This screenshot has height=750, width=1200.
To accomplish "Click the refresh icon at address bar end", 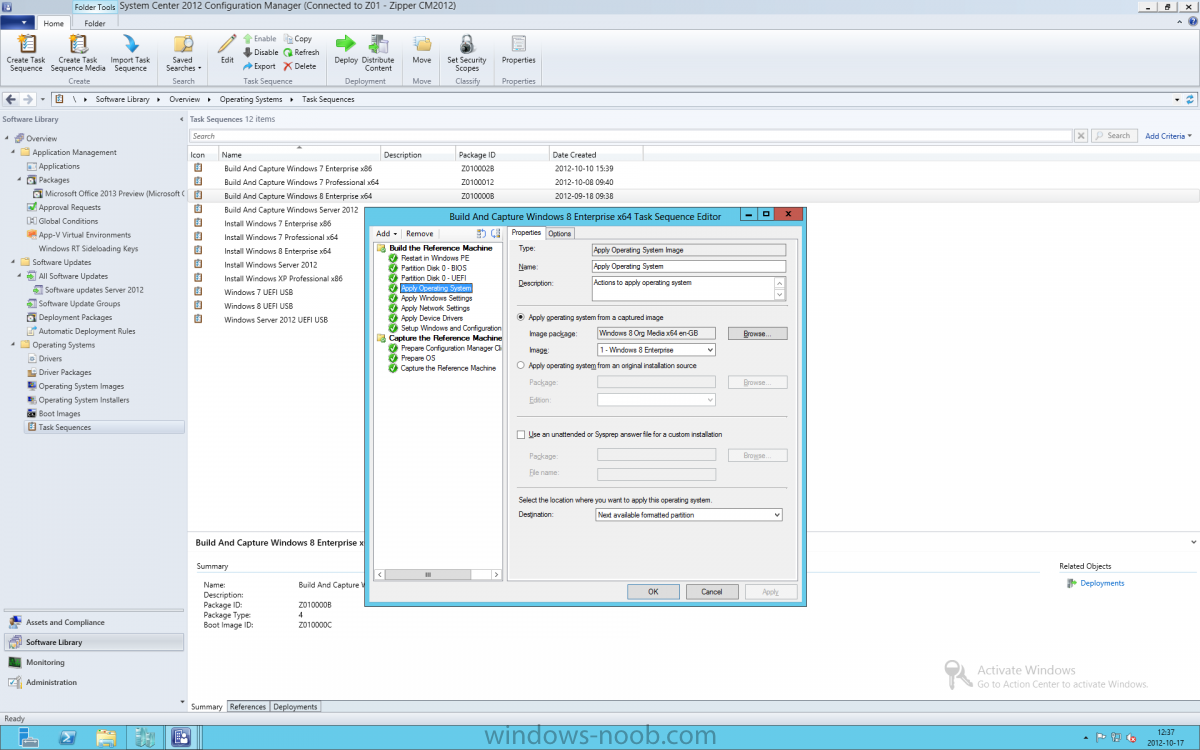I will point(1190,99).
